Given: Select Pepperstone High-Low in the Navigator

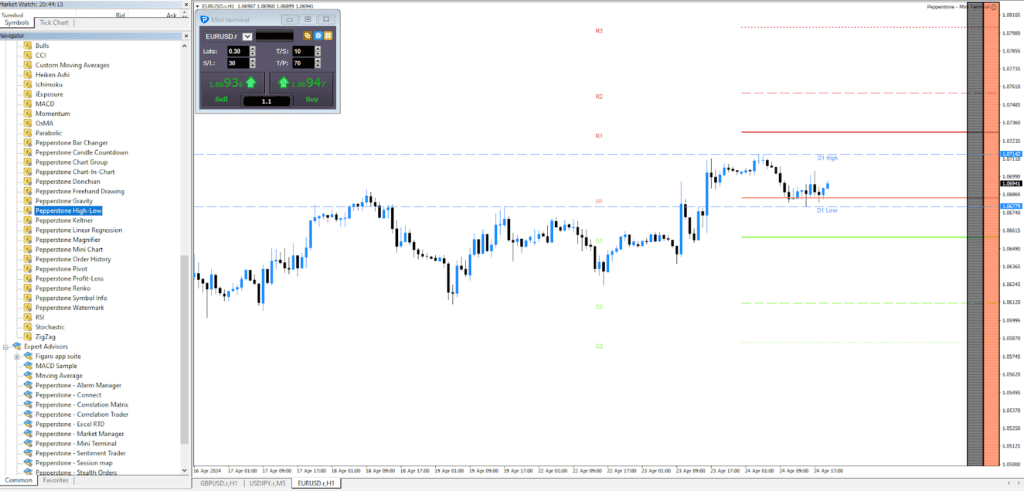Looking at the screenshot, I should pos(69,211).
